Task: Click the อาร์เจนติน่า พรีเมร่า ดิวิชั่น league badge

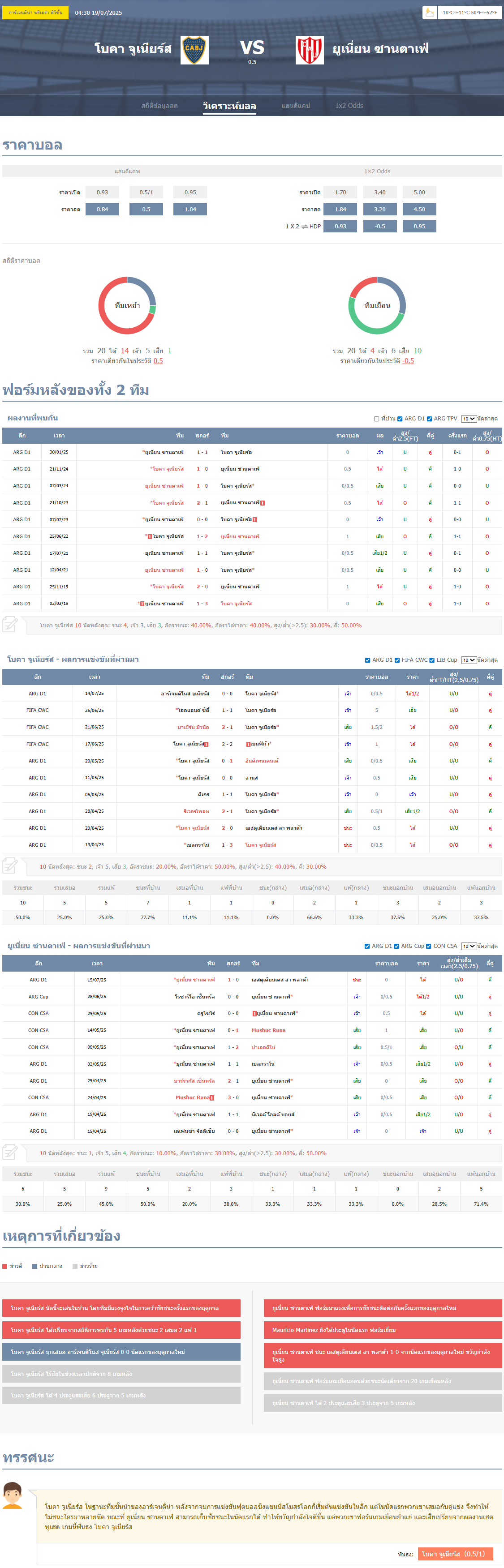Action: pyautogui.click(x=35, y=12)
